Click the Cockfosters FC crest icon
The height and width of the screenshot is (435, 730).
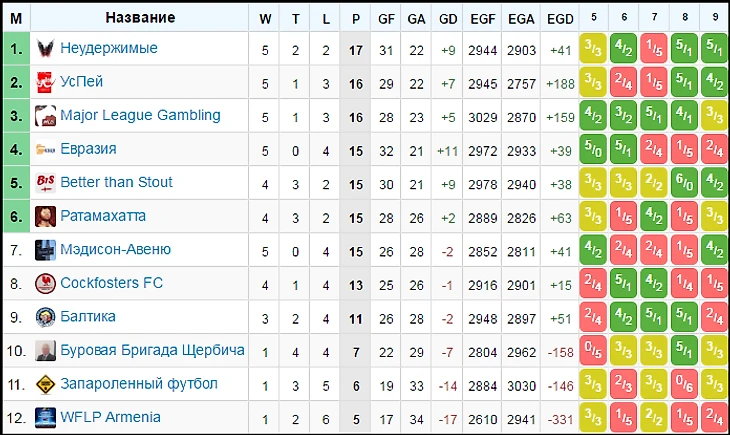[x=44, y=283]
